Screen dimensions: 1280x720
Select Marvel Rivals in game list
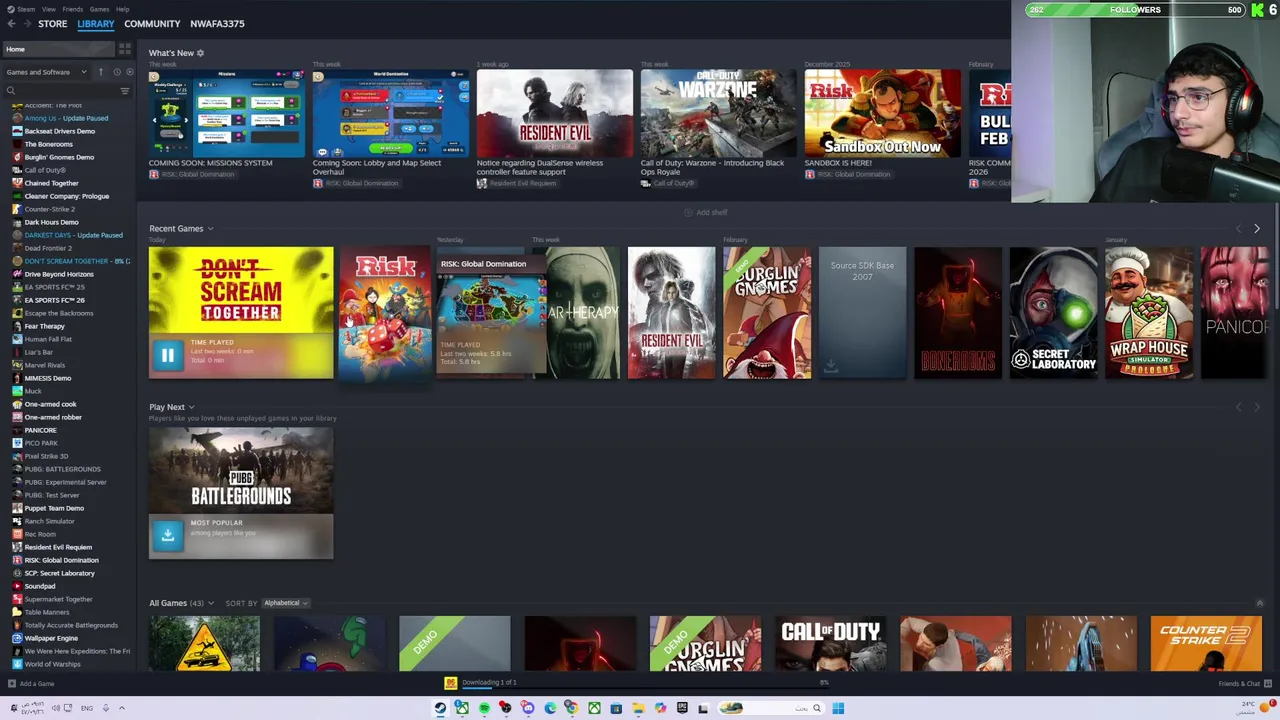[x=44, y=365]
